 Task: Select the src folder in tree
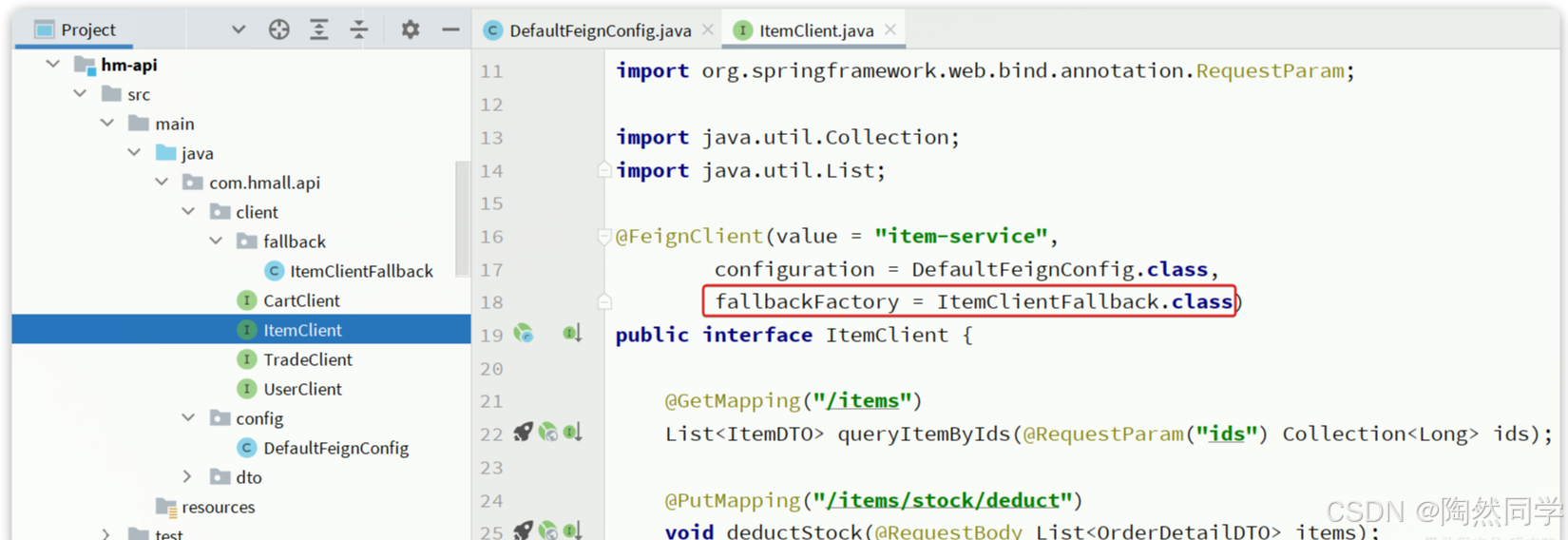(139, 94)
